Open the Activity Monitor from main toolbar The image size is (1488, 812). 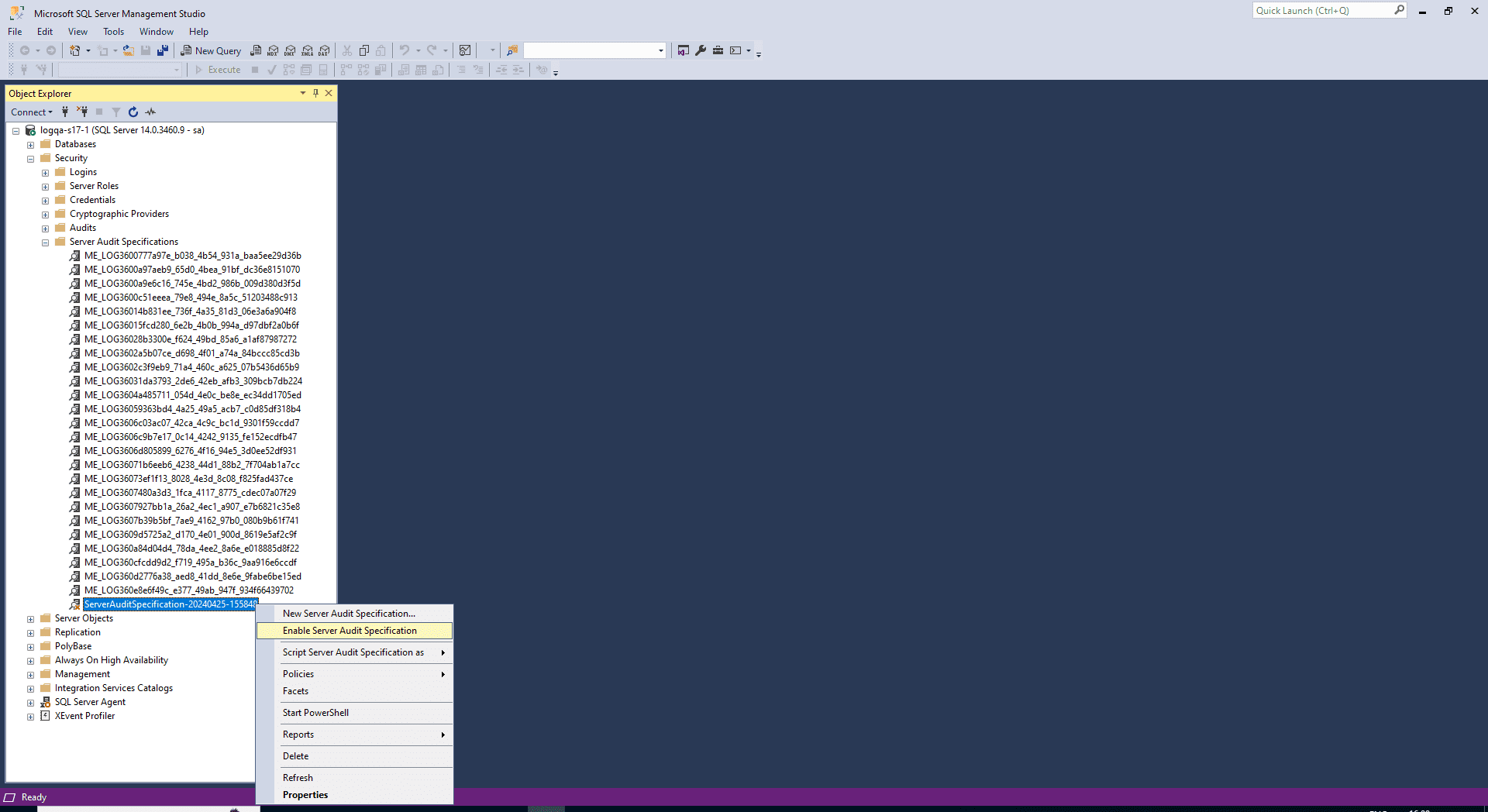(465, 50)
